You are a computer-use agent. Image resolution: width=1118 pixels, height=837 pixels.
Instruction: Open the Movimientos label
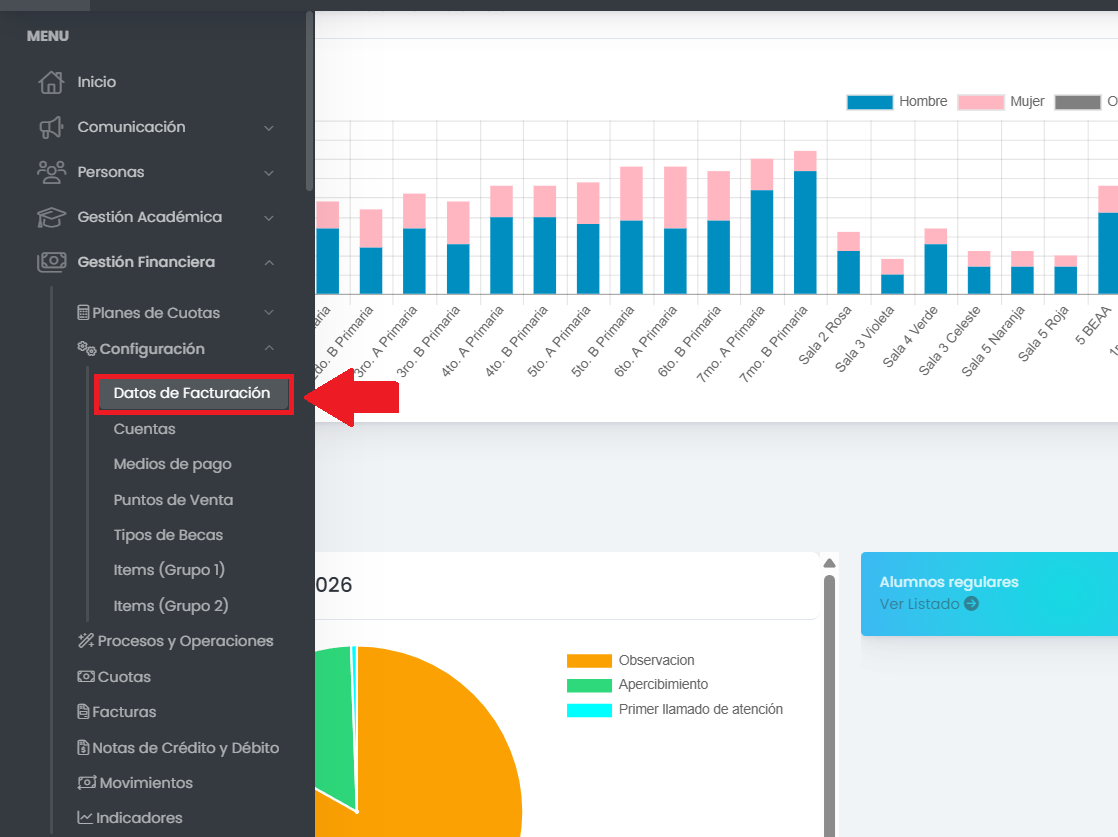pos(146,783)
